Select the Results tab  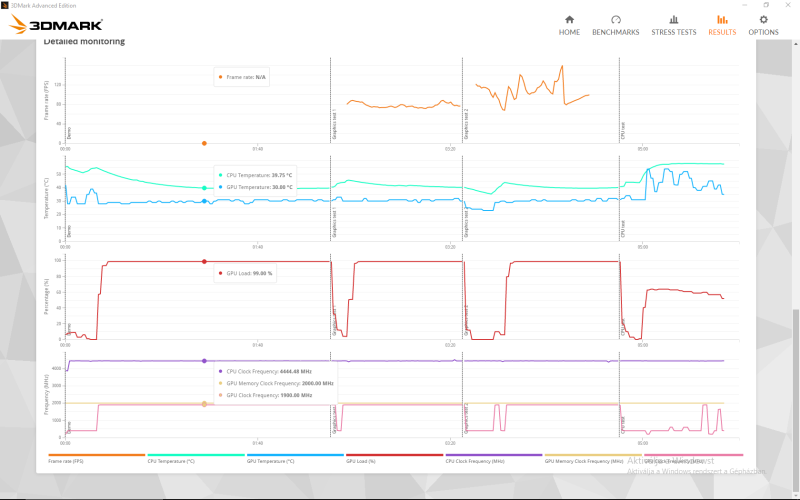pyautogui.click(x=722, y=26)
